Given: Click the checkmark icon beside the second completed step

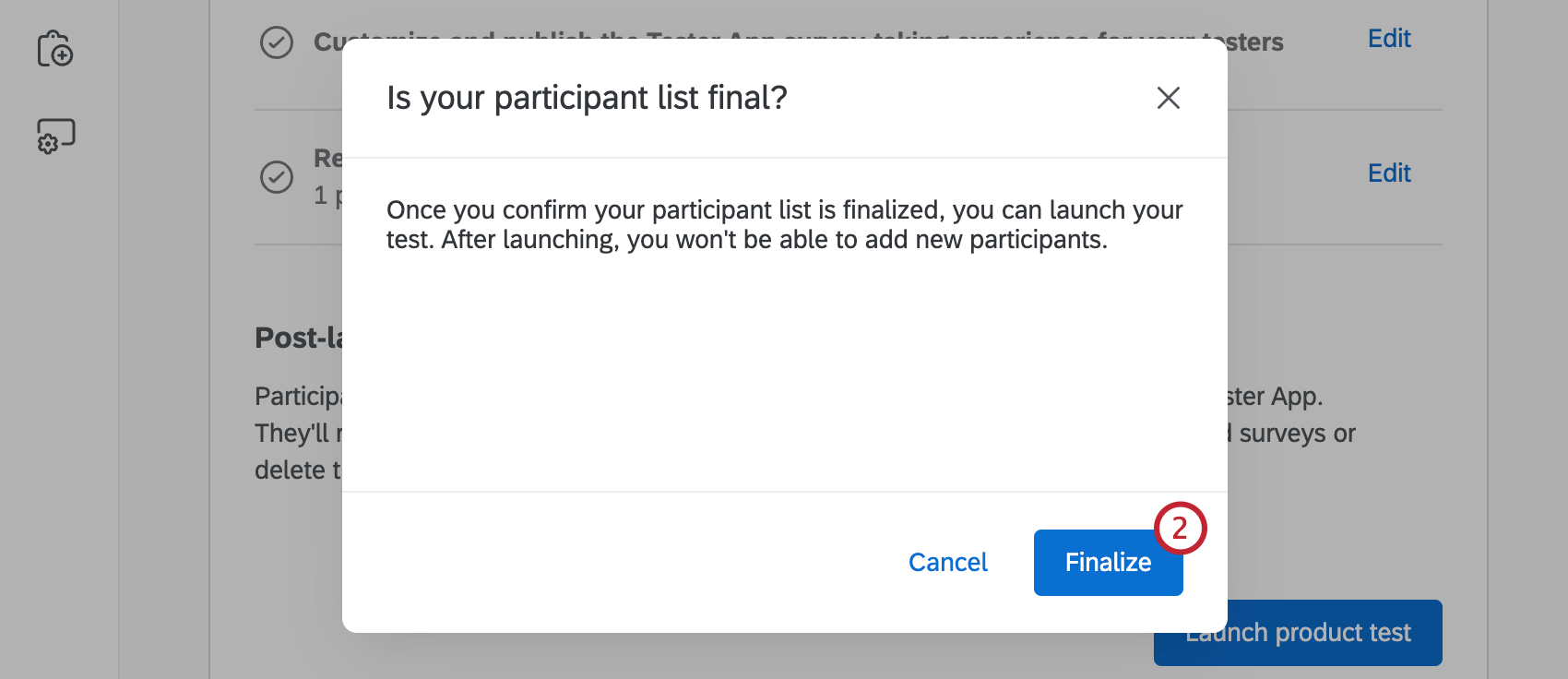Looking at the screenshot, I should (x=276, y=176).
